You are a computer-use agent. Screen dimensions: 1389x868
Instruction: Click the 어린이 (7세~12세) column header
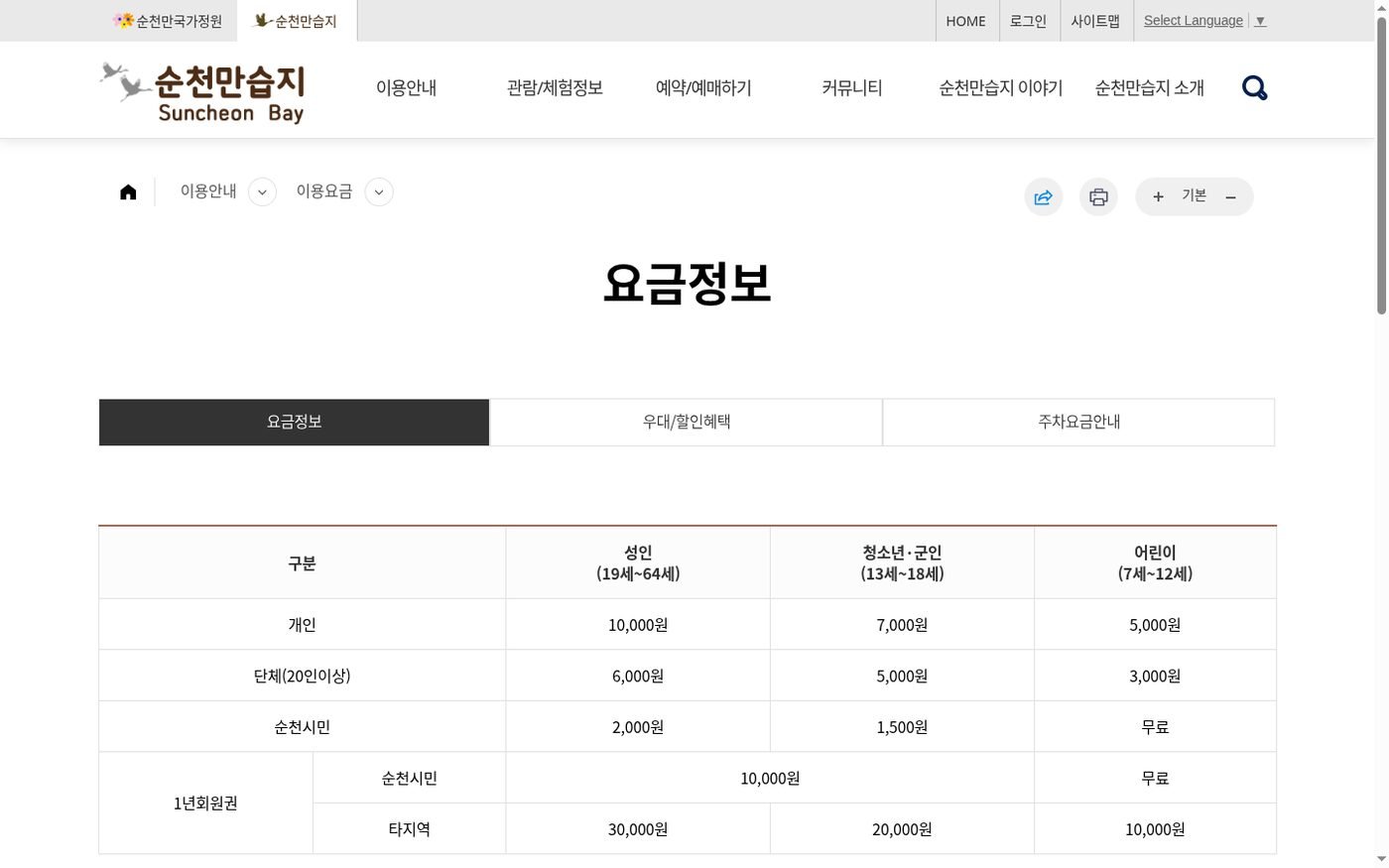pos(1155,562)
